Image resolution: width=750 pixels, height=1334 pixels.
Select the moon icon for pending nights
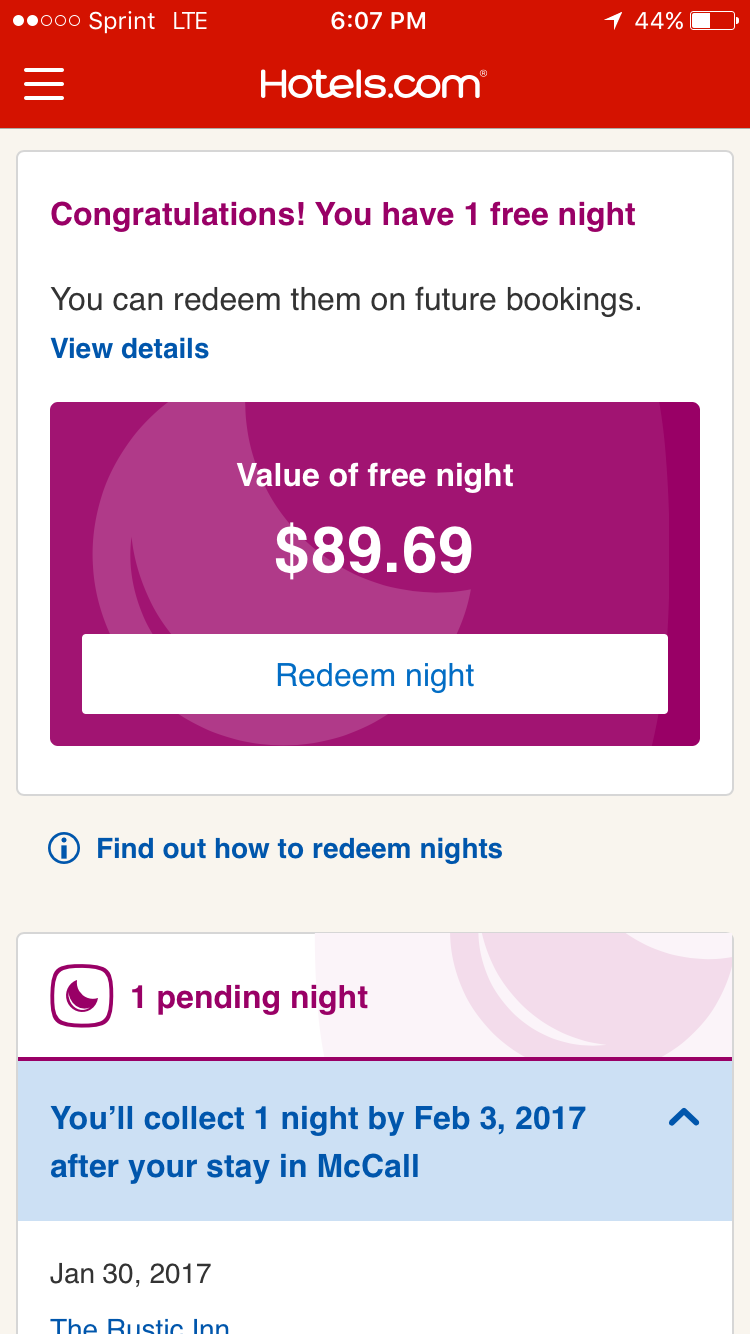point(80,996)
